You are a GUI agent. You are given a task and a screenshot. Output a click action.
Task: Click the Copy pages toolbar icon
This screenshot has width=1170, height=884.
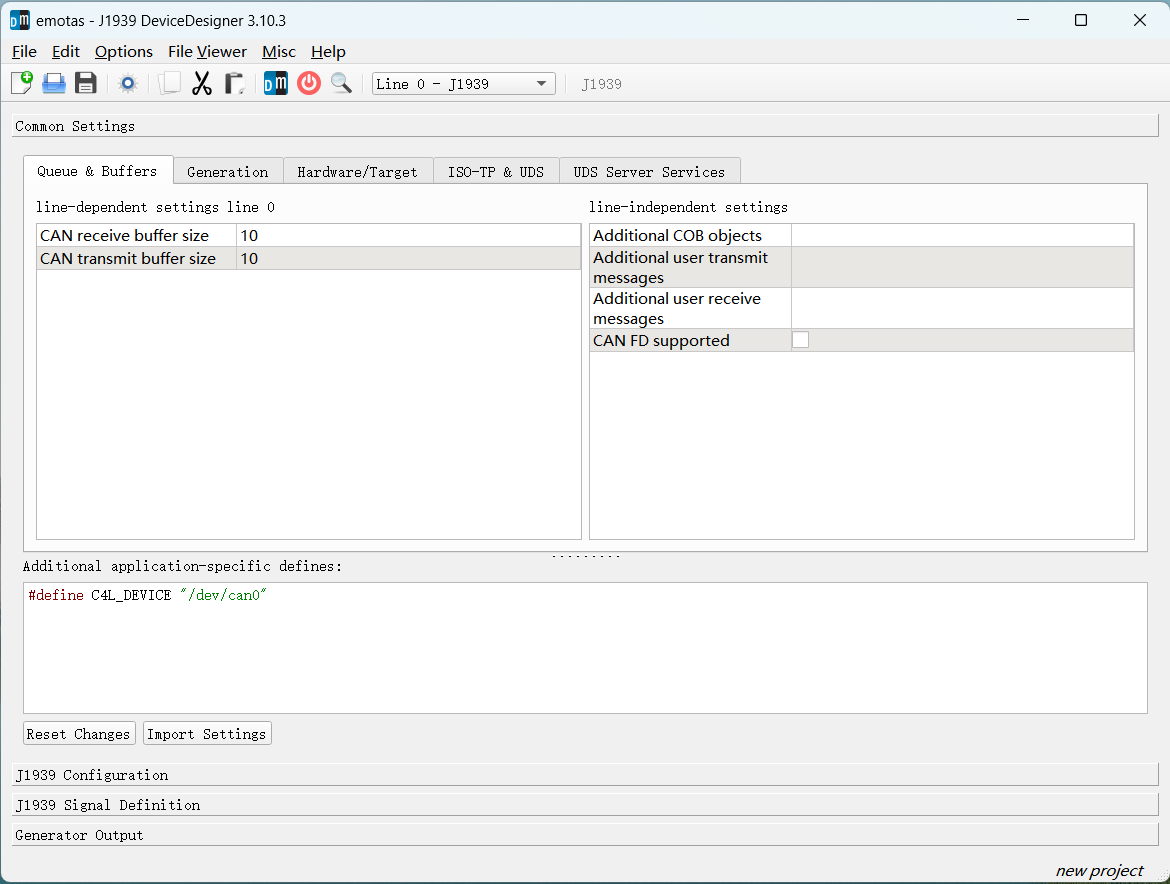(x=169, y=83)
